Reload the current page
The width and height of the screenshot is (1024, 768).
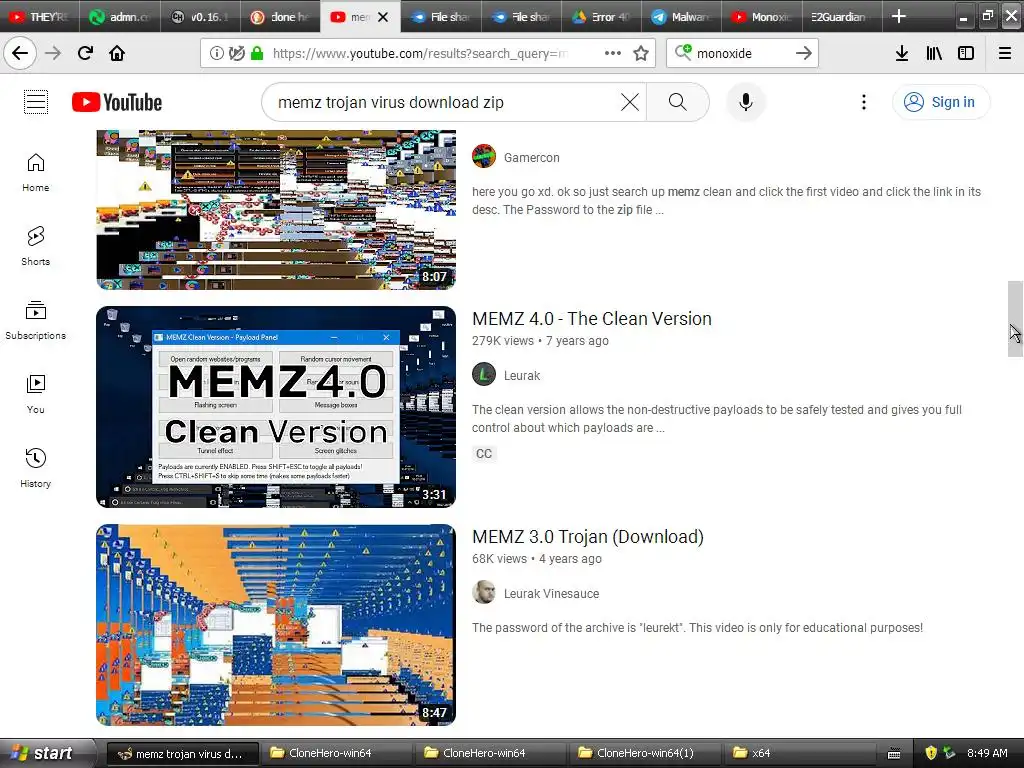85,53
